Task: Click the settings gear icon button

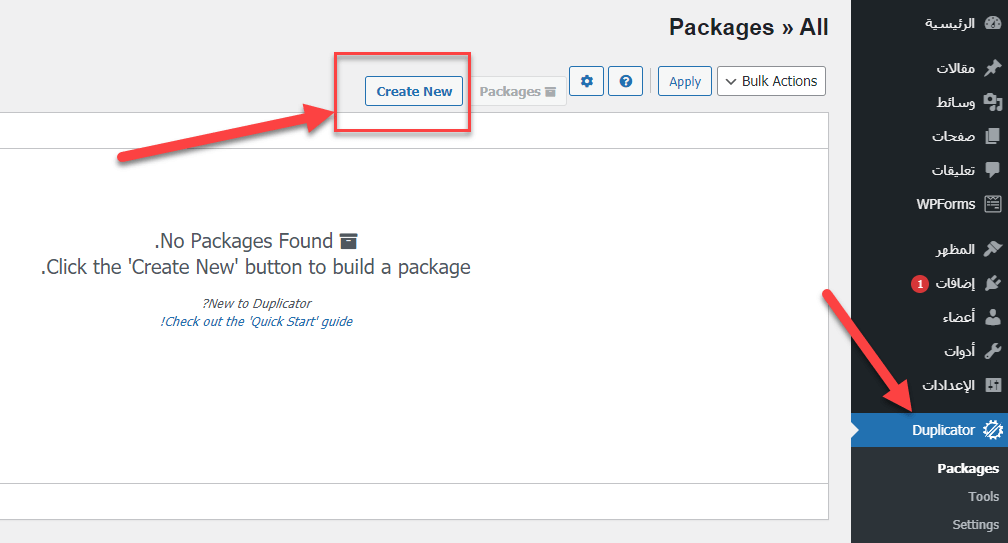Action: [x=587, y=81]
